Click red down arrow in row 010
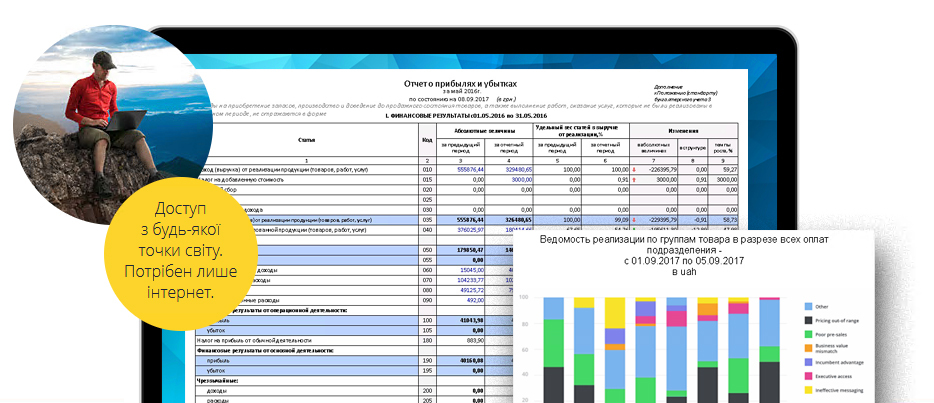The image size is (934, 403). point(634,170)
